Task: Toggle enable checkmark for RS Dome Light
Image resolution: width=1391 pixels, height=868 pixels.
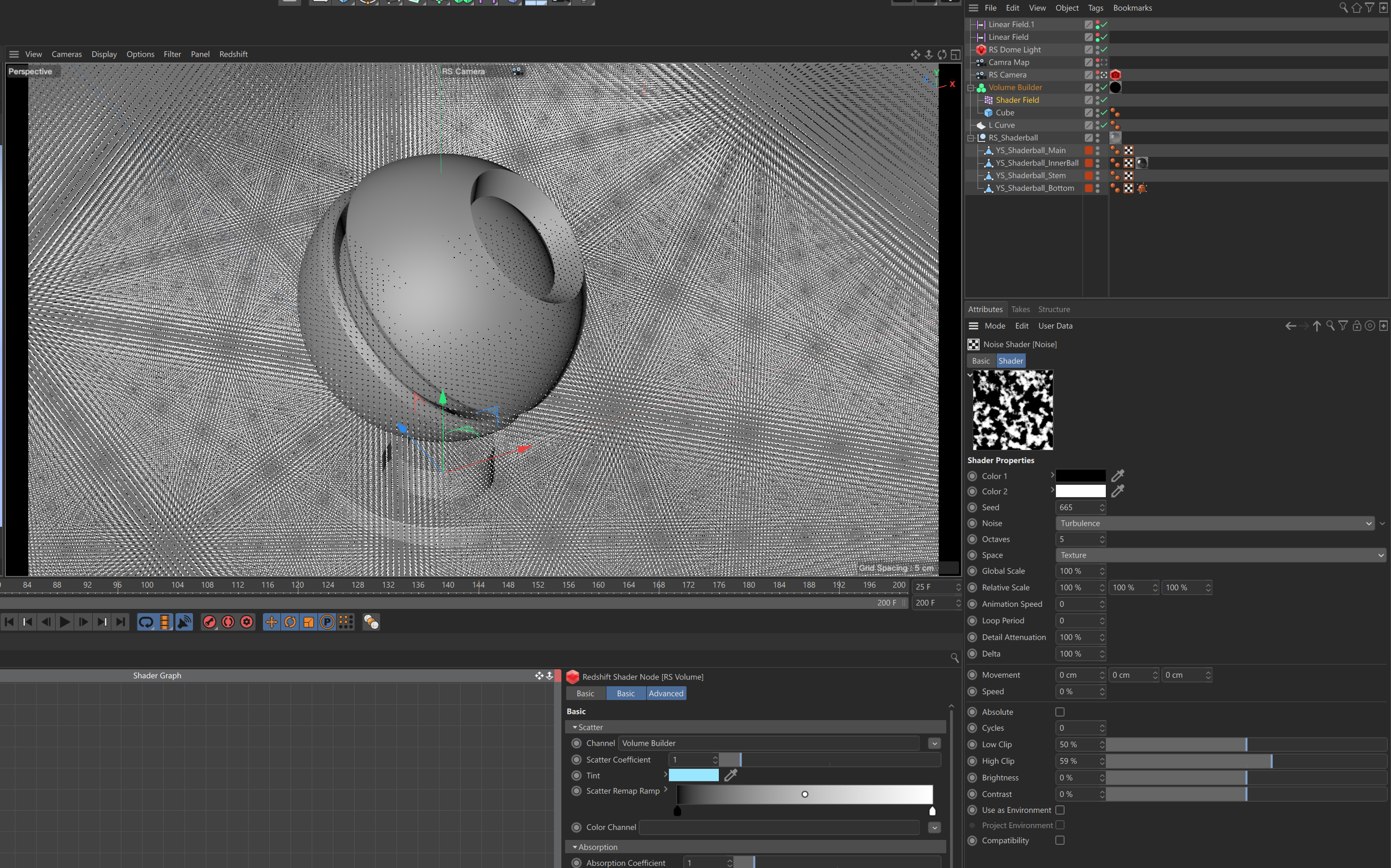Action: 1104,49
